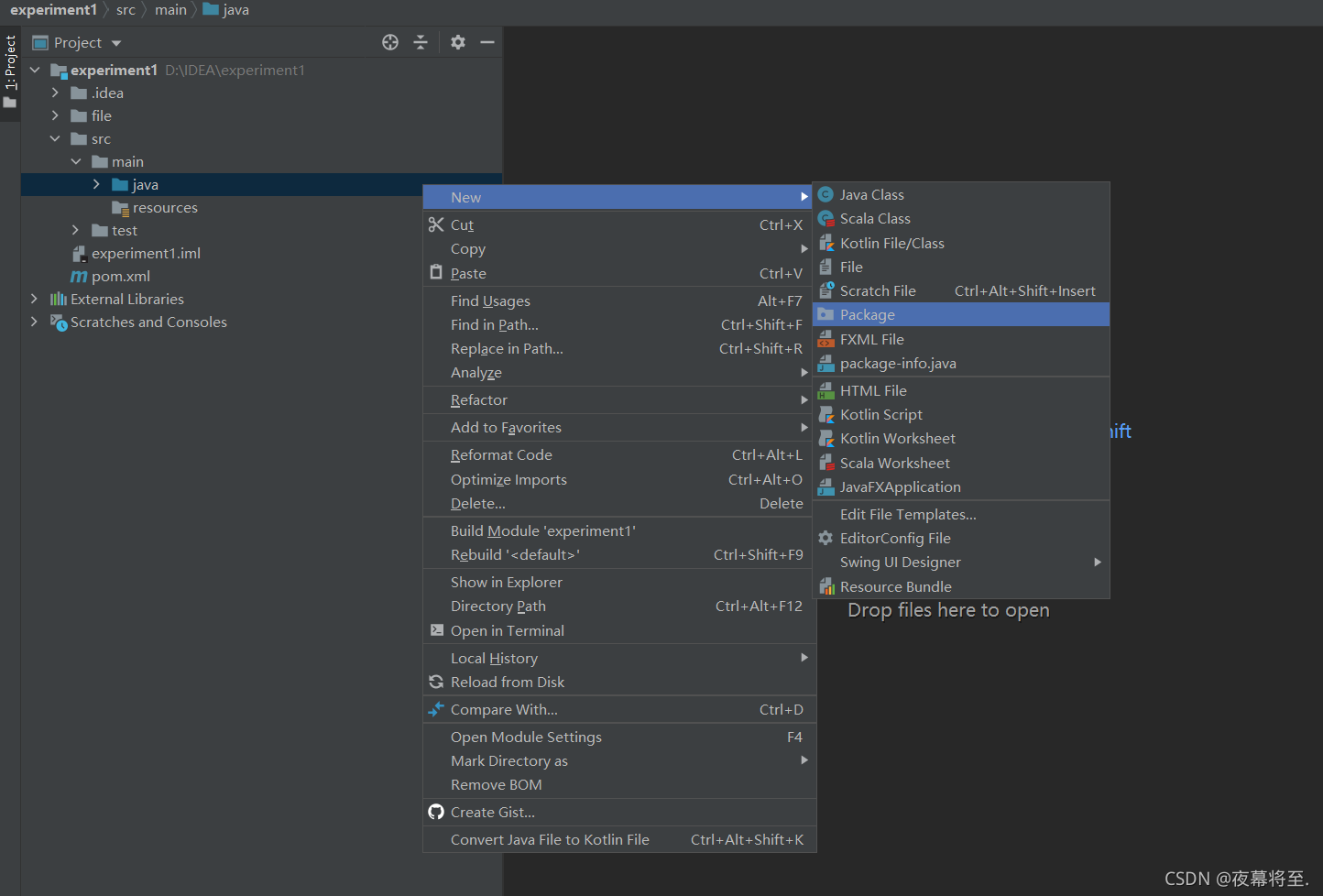The image size is (1323, 896).
Task: Open the vertical 1: Project tool tab
Action: (x=10, y=71)
